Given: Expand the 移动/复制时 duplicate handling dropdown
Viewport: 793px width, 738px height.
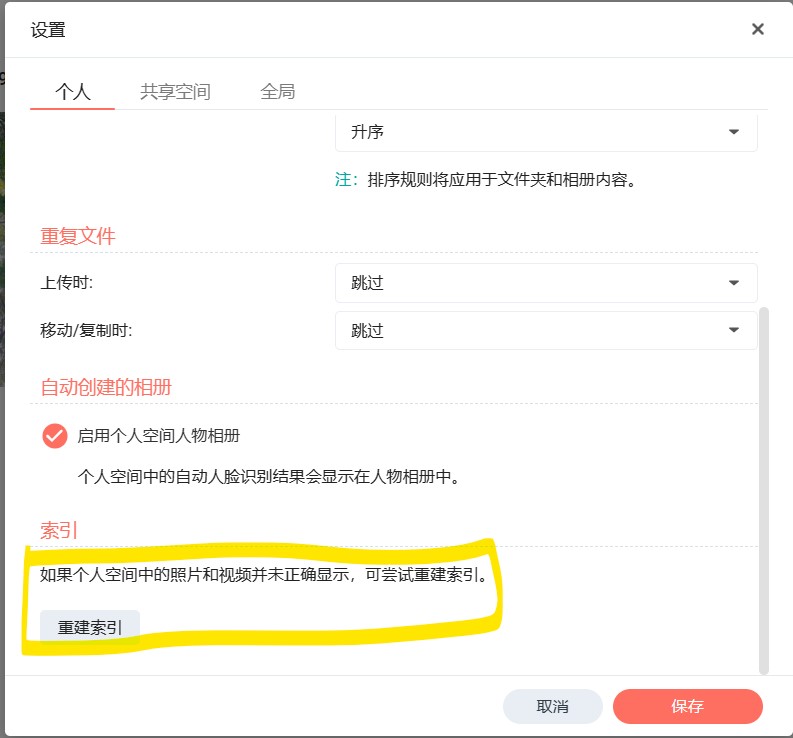Looking at the screenshot, I should coord(546,330).
